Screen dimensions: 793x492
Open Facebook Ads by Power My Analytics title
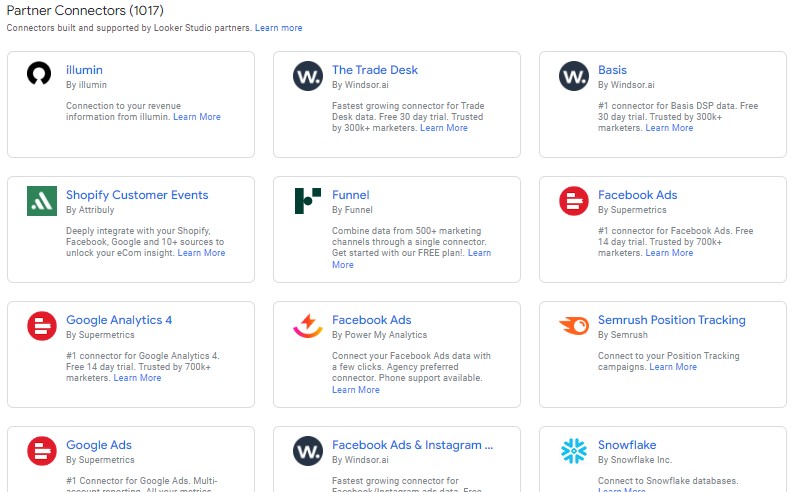[372, 320]
